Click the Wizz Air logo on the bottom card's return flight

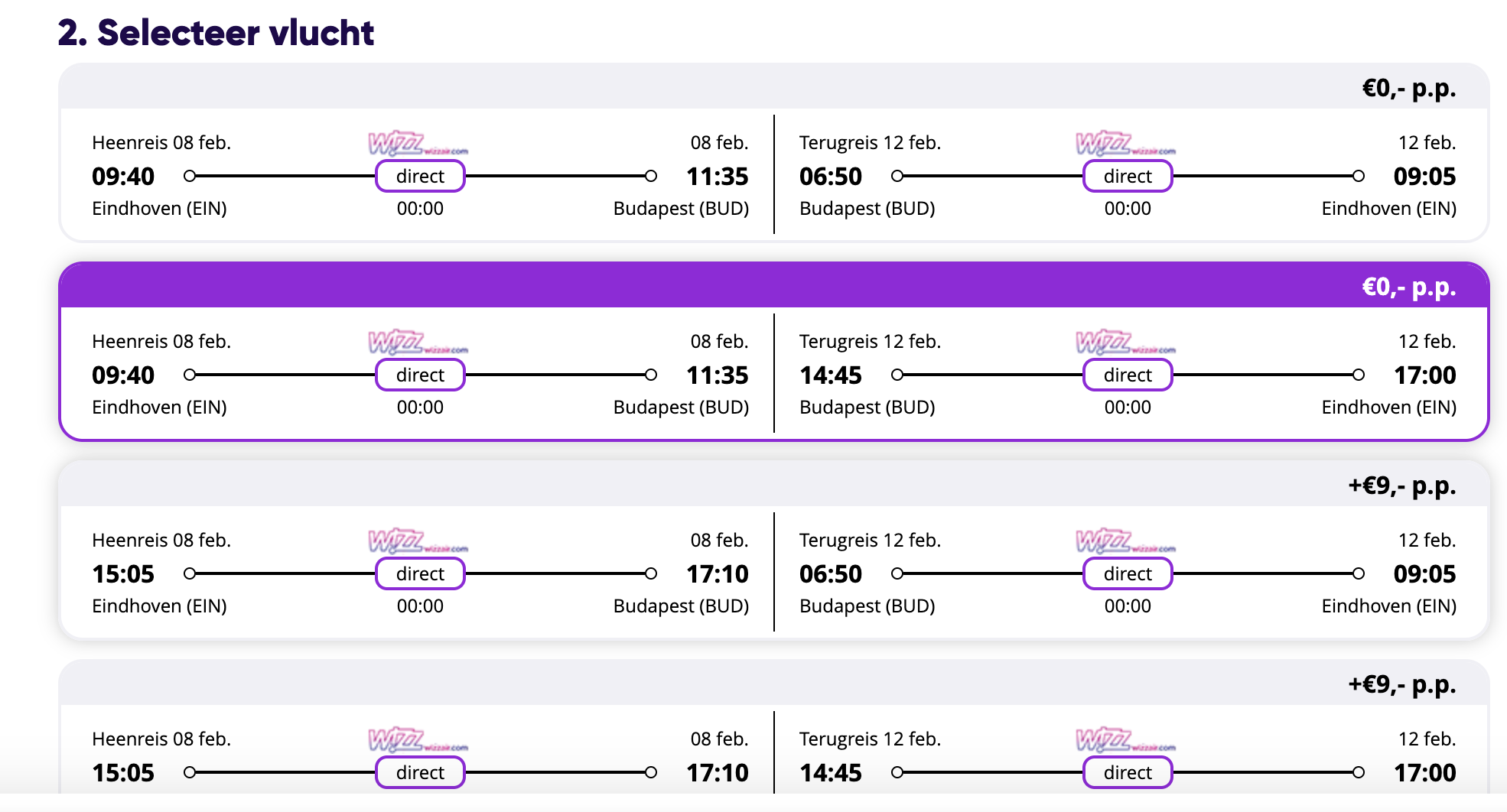click(x=1125, y=740)
